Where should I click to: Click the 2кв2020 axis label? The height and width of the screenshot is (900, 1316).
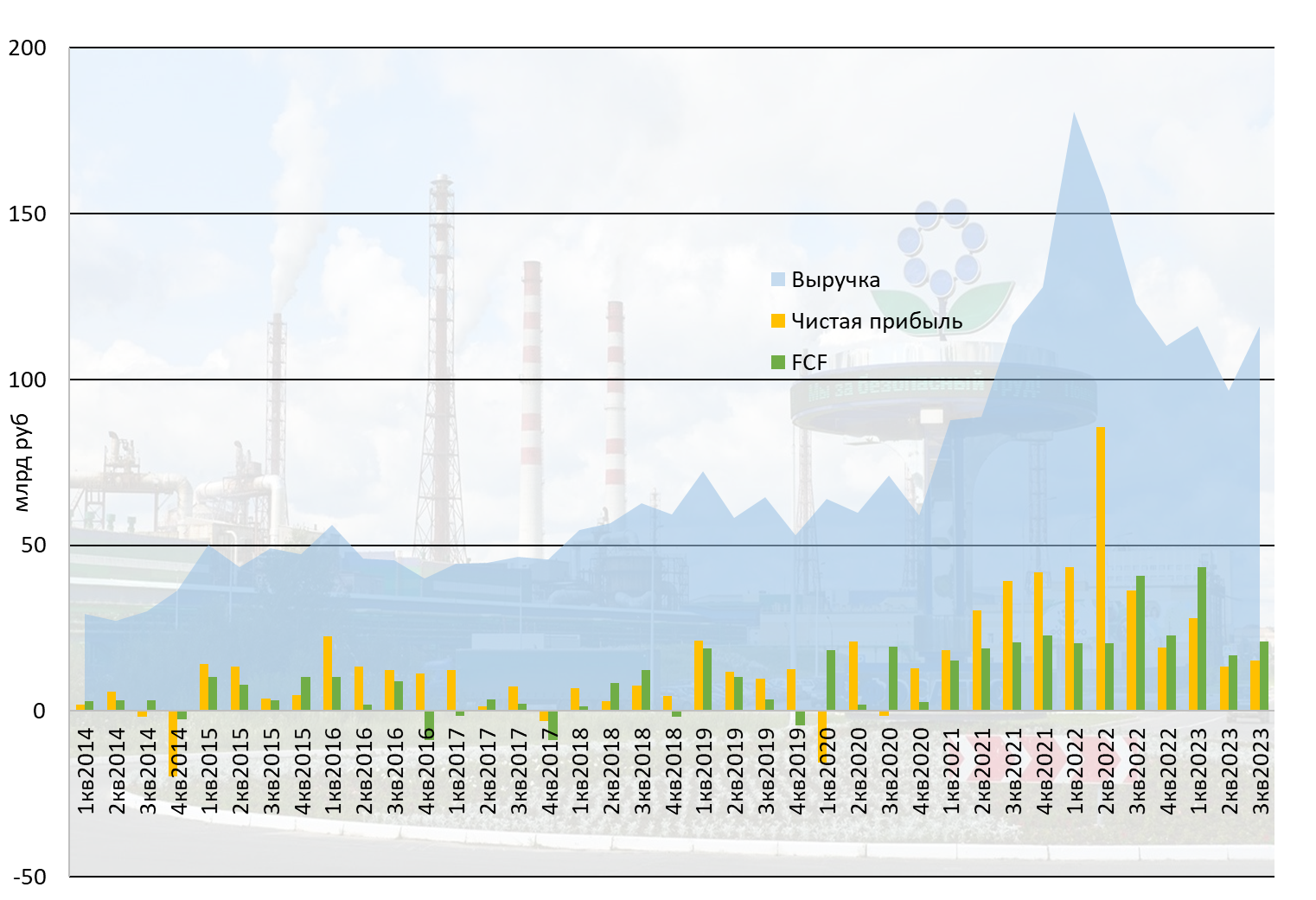coord(858,770)
